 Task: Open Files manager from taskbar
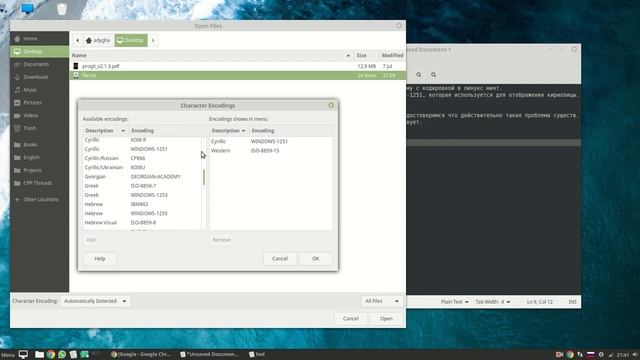tap(39, 354)
